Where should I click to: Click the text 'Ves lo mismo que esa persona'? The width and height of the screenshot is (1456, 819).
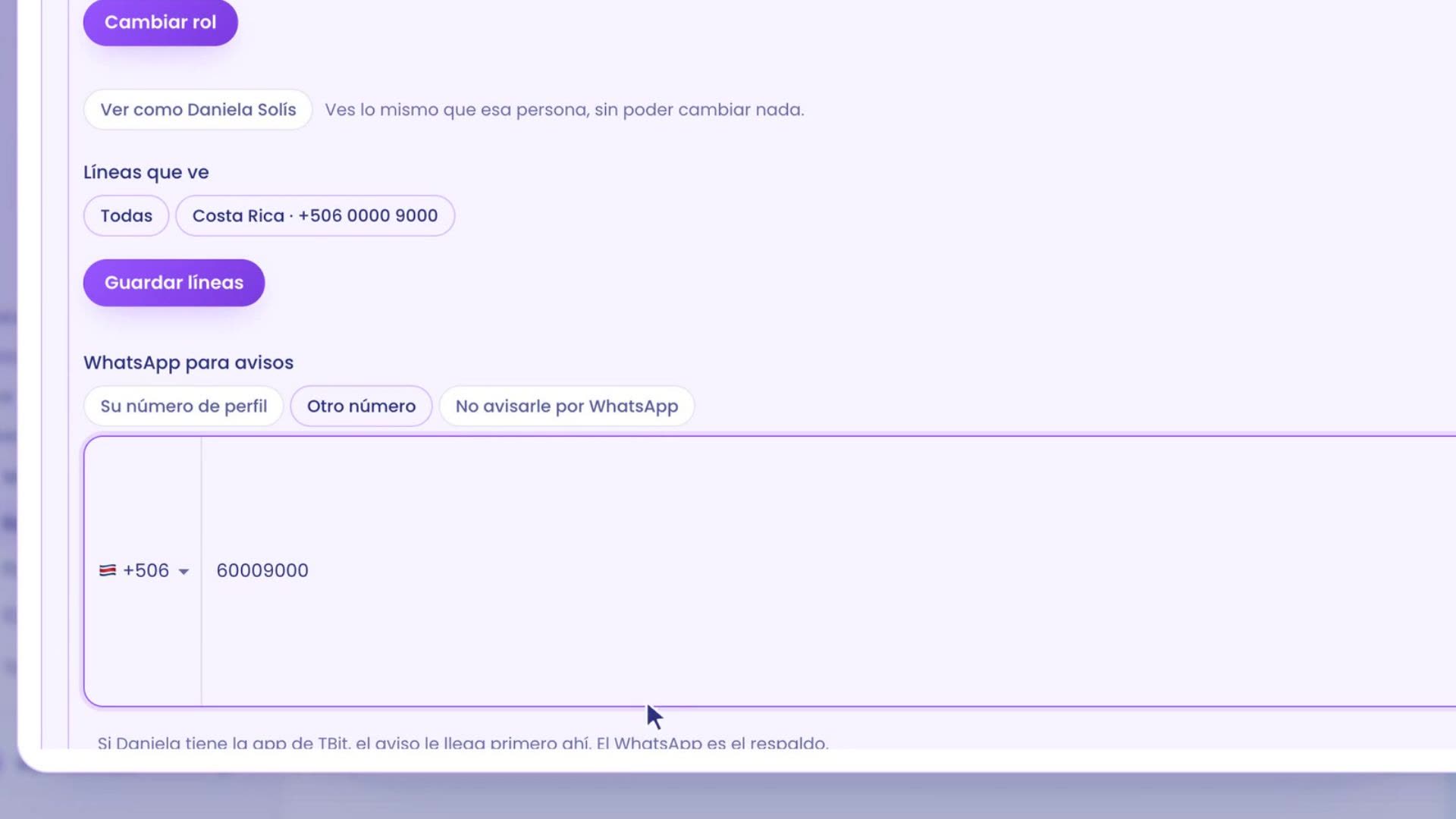coord(457,109)
